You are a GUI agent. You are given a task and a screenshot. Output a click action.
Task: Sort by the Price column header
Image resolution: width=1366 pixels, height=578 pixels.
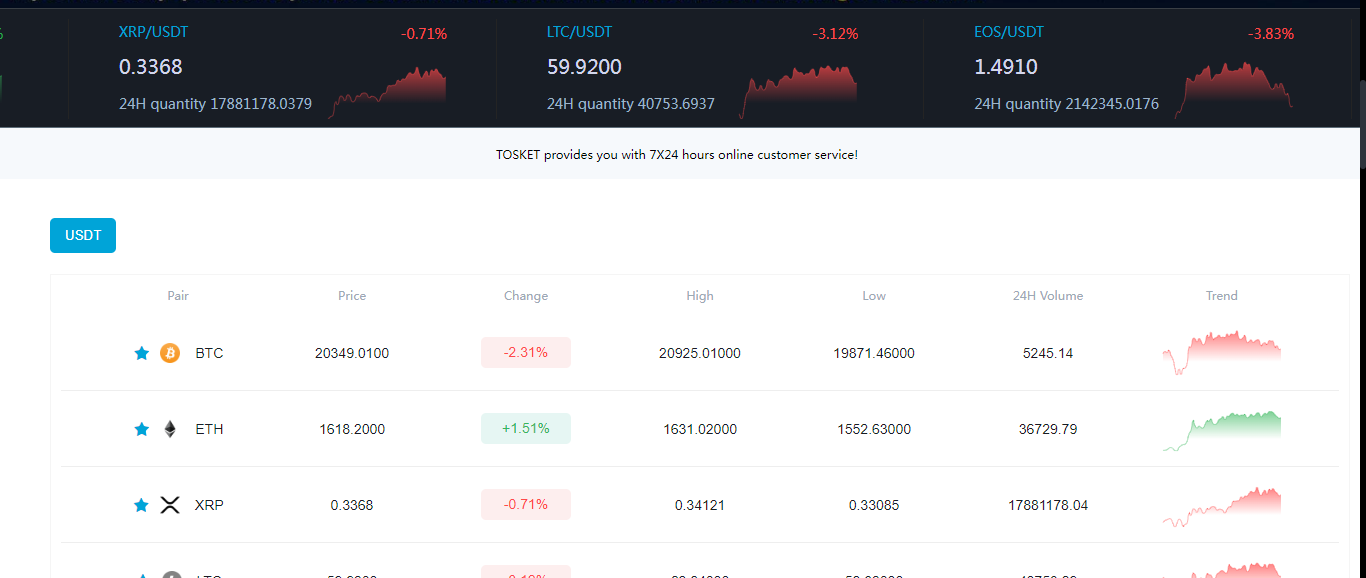(352, 296)
